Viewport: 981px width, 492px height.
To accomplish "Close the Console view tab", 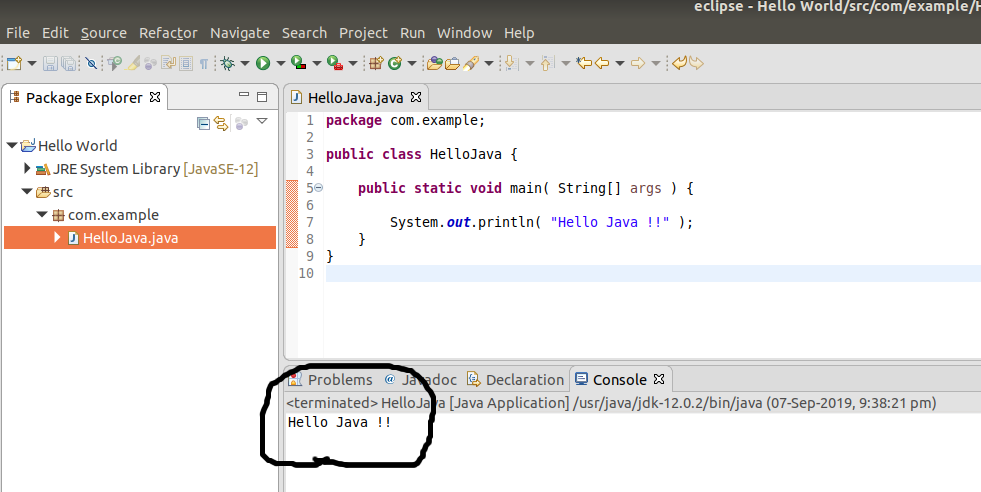I will point(659,379).
